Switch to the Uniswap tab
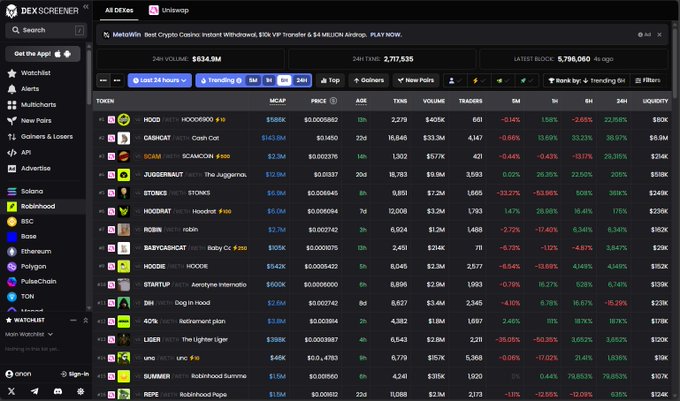Image resolution: width=680 pixels, height=401 pixels. click(169, 10)
